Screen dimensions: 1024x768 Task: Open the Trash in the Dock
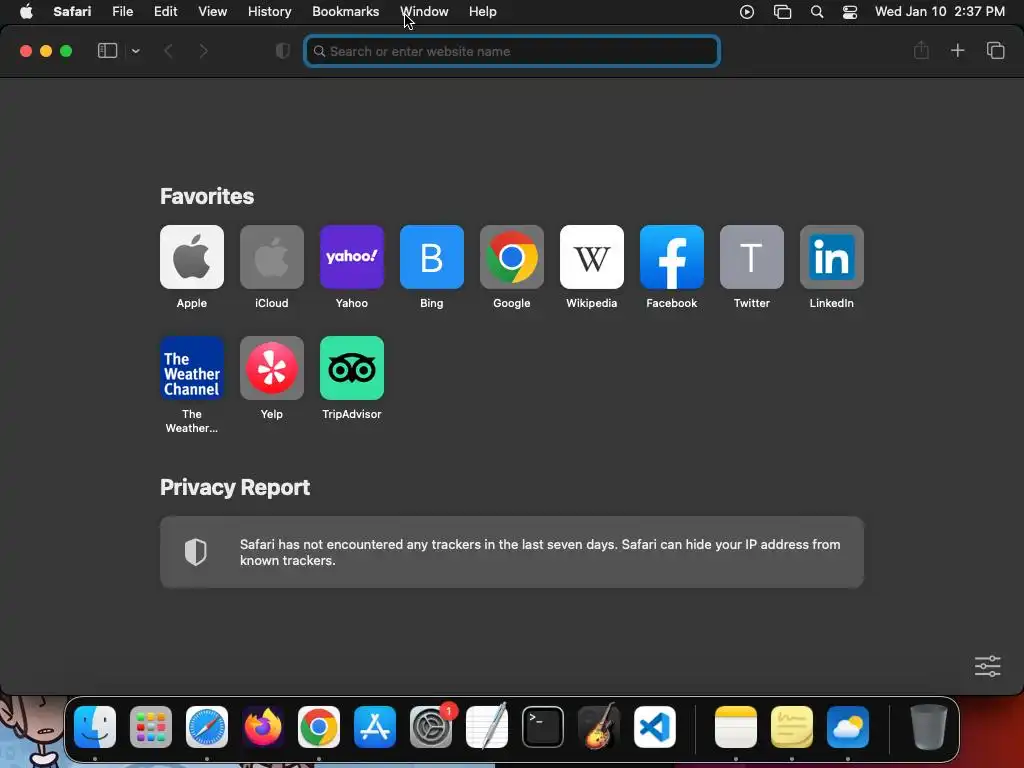pyautogui.click(x=929, y=726)
